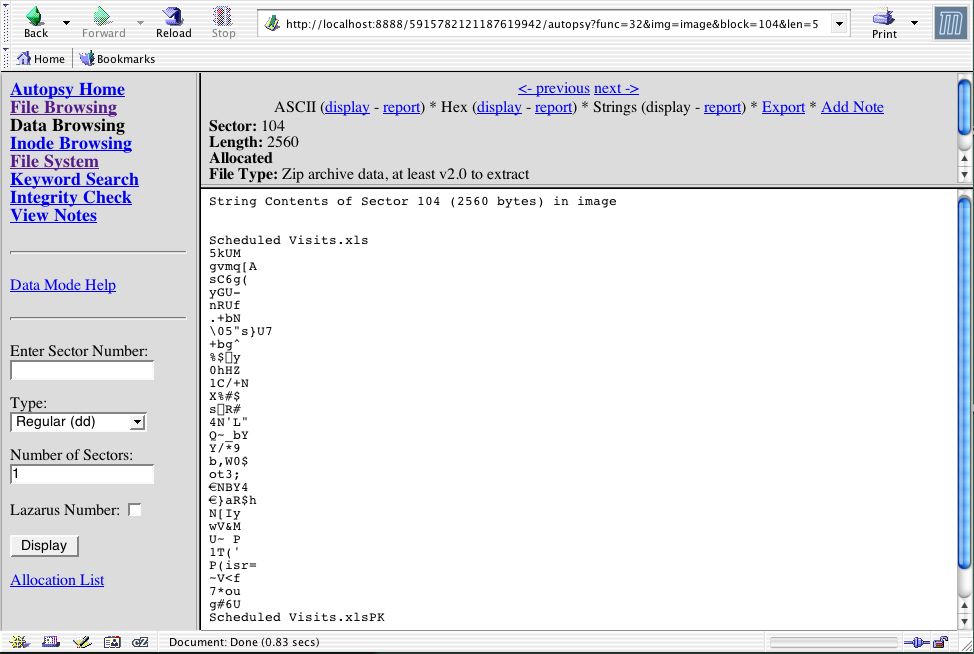Go to the Keyword Search section

pyautogui.click(x=74, y=180)
